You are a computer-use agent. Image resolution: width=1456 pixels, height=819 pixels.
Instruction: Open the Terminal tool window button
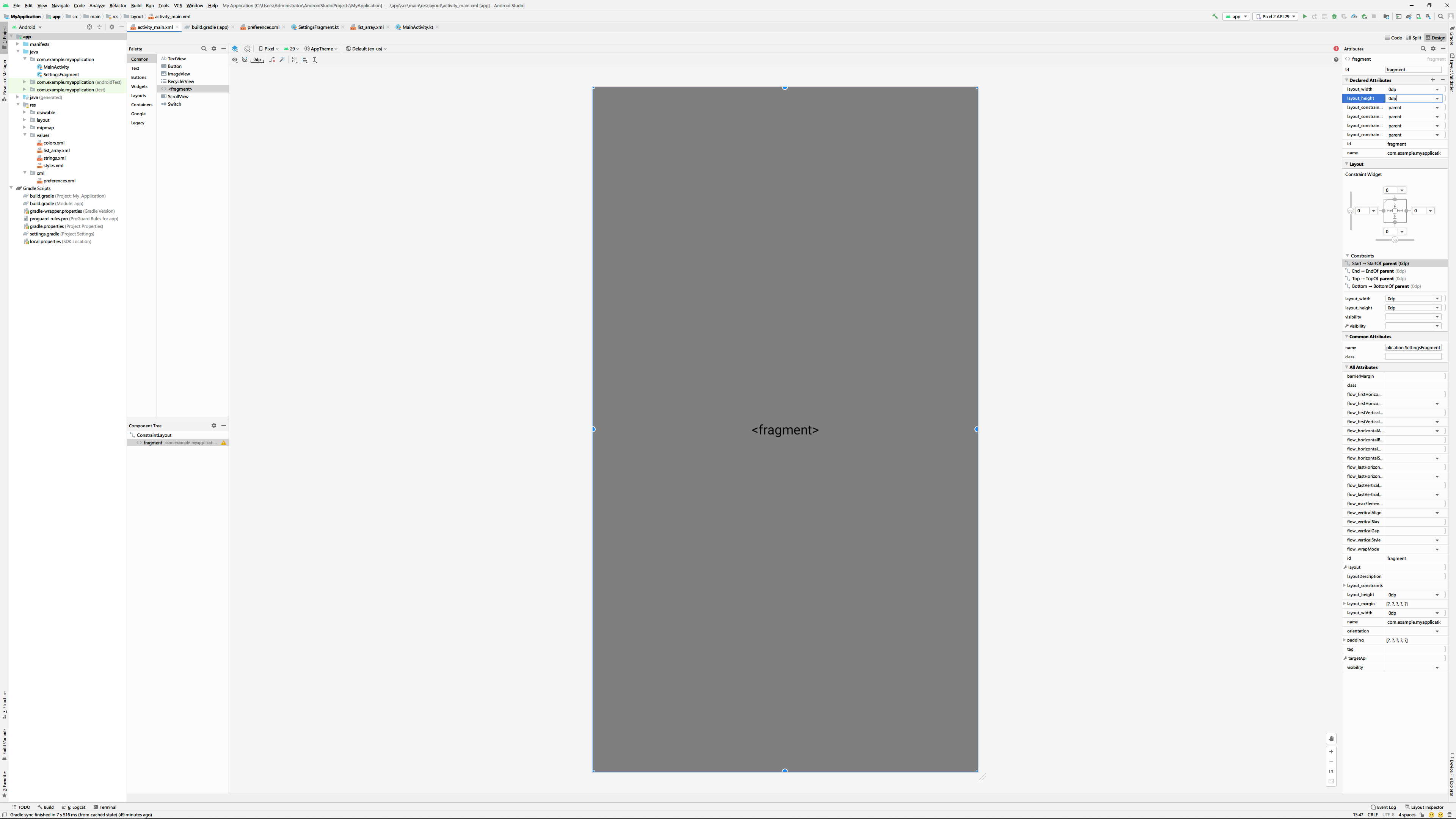tap(105, 807)
